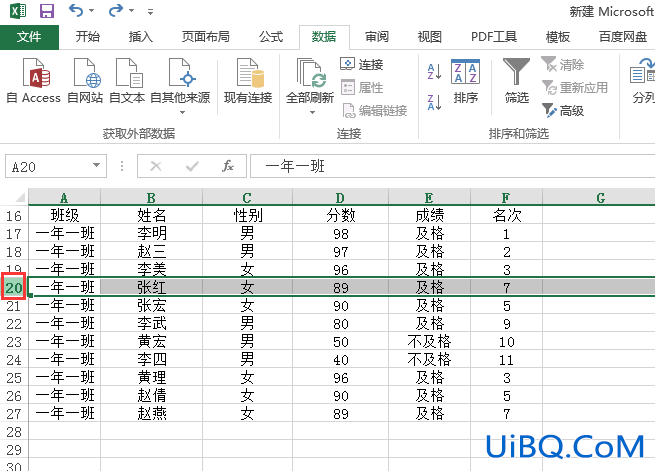This screenshot has height=471, width=655.
Task: Click the cell containing 张红
Action: coord(152,287)
